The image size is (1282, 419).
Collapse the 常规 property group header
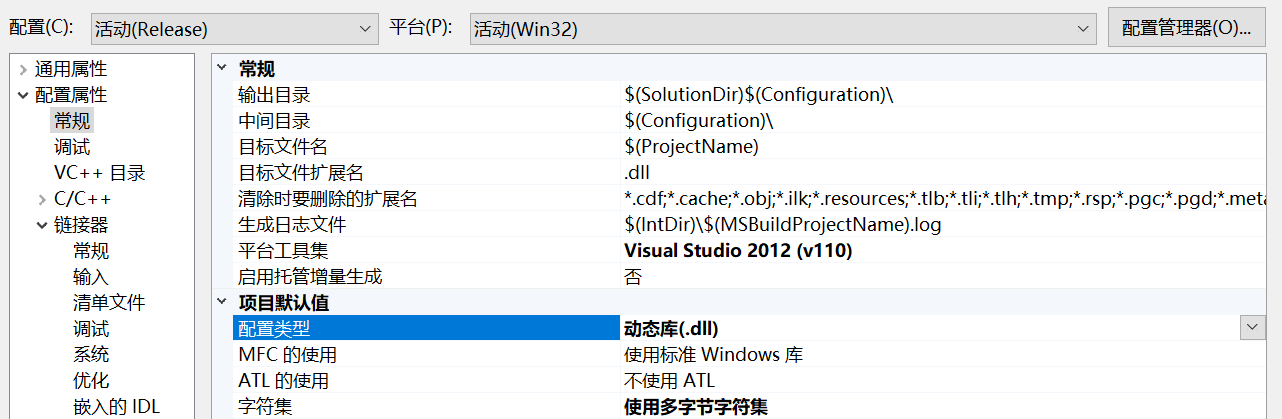pyautogui.click(x=222, y=69)
